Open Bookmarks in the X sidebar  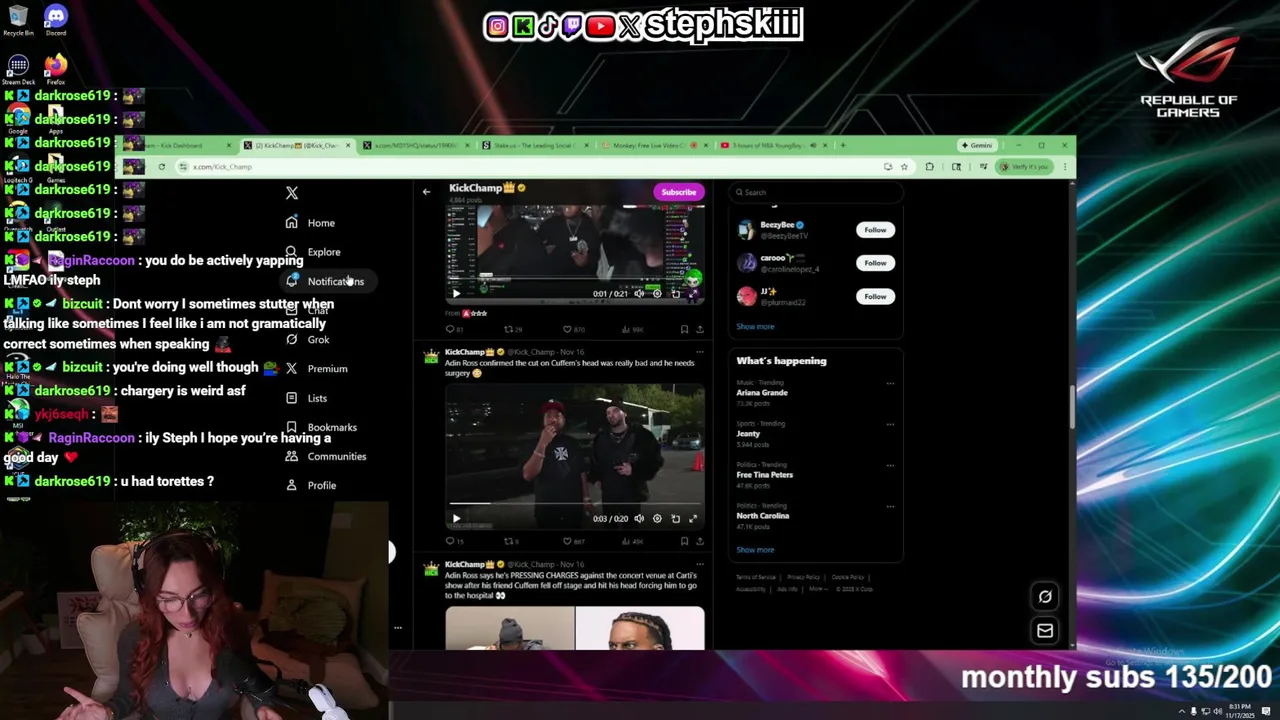[320, 427]
